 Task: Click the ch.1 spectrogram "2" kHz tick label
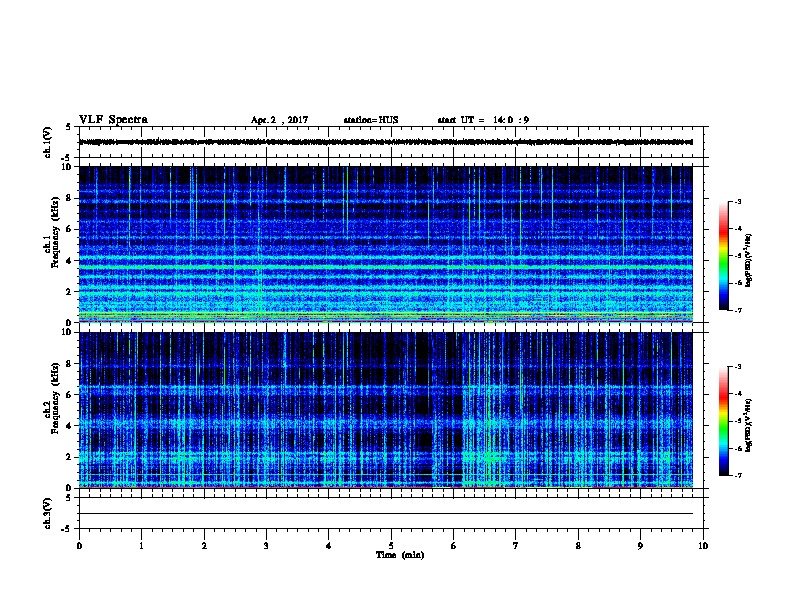coord(69,292)
